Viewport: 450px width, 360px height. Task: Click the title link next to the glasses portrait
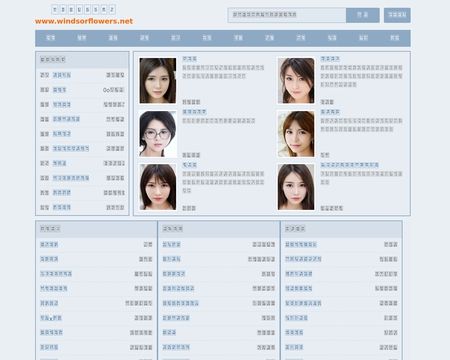(x=194, y=112)
